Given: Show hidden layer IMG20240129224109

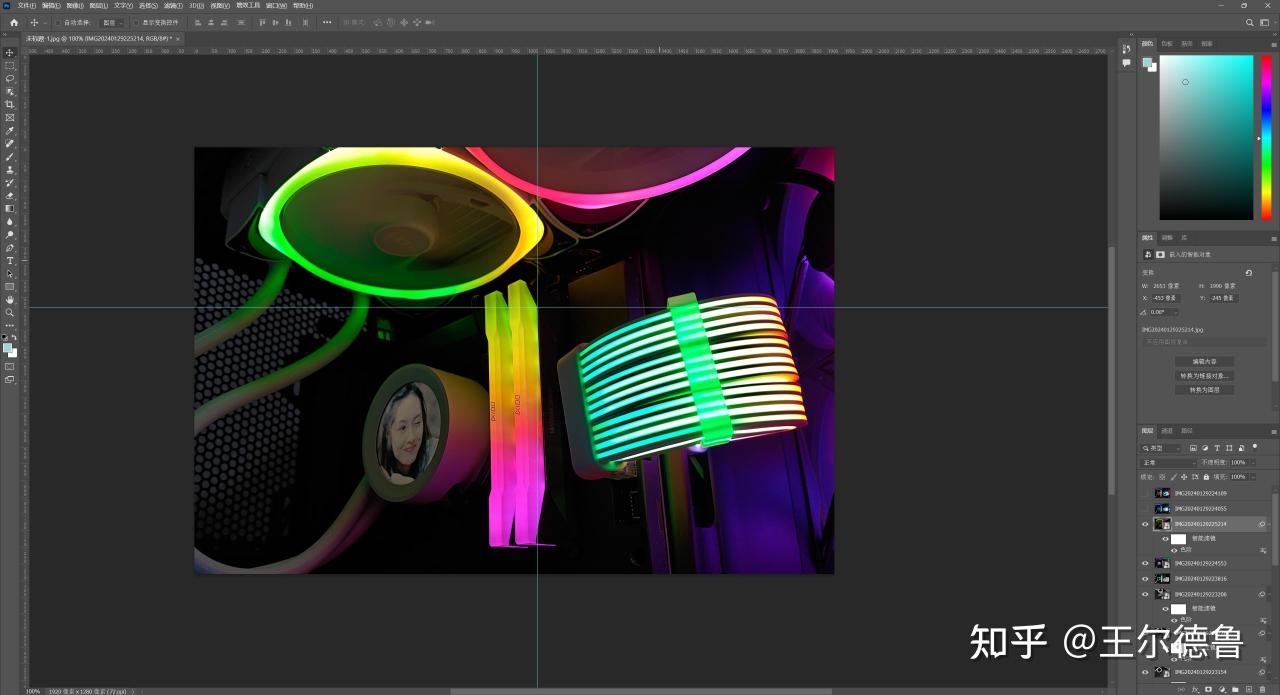Looking at the screenshot, I should point(1146,493).
